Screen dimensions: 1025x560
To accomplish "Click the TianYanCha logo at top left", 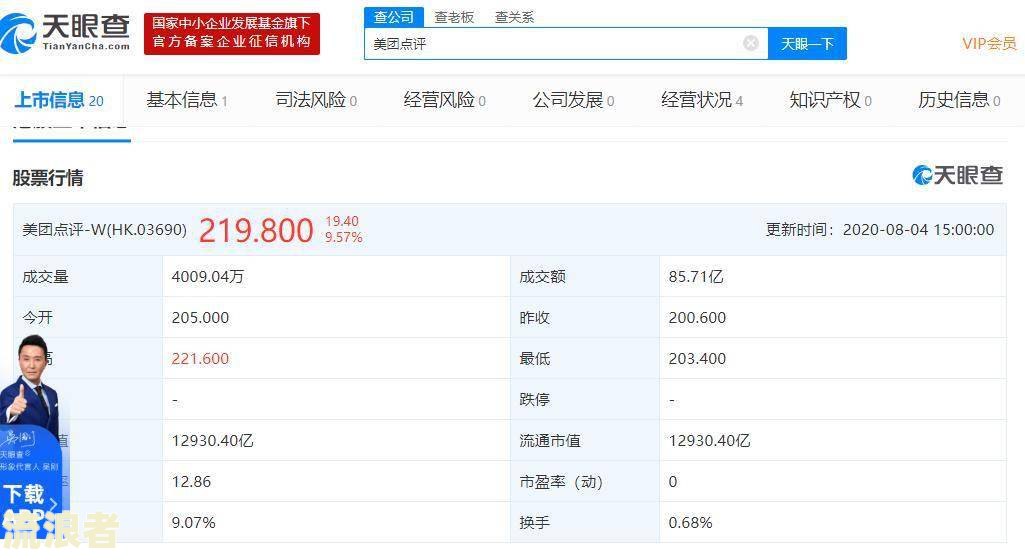I will pos(65,33).
